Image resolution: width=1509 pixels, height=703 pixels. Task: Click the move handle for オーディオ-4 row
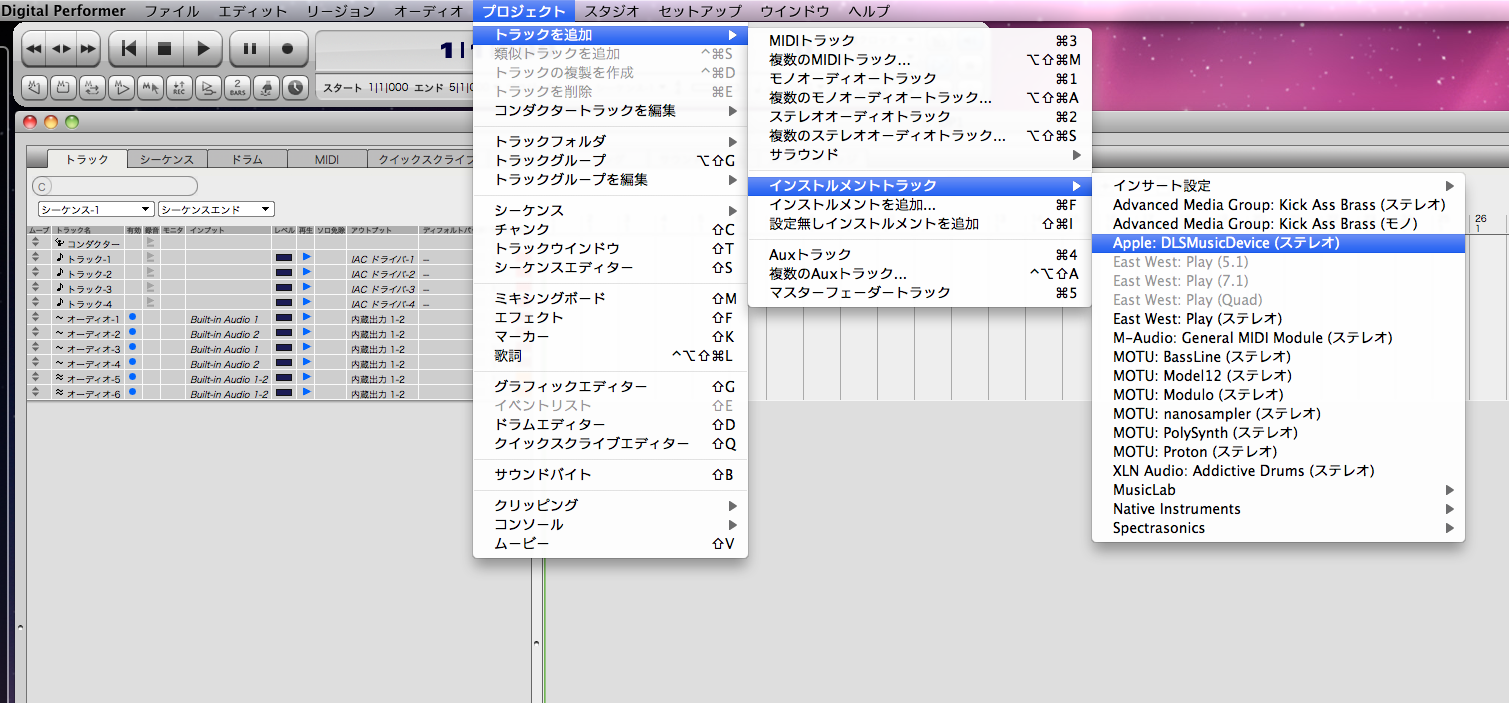tap(35, 363)
